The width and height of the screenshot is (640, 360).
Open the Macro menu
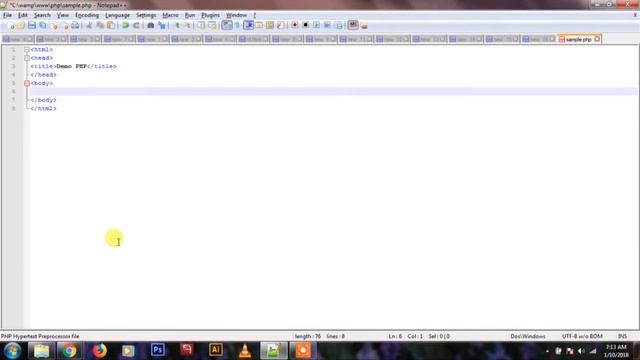tap(170, 15)
